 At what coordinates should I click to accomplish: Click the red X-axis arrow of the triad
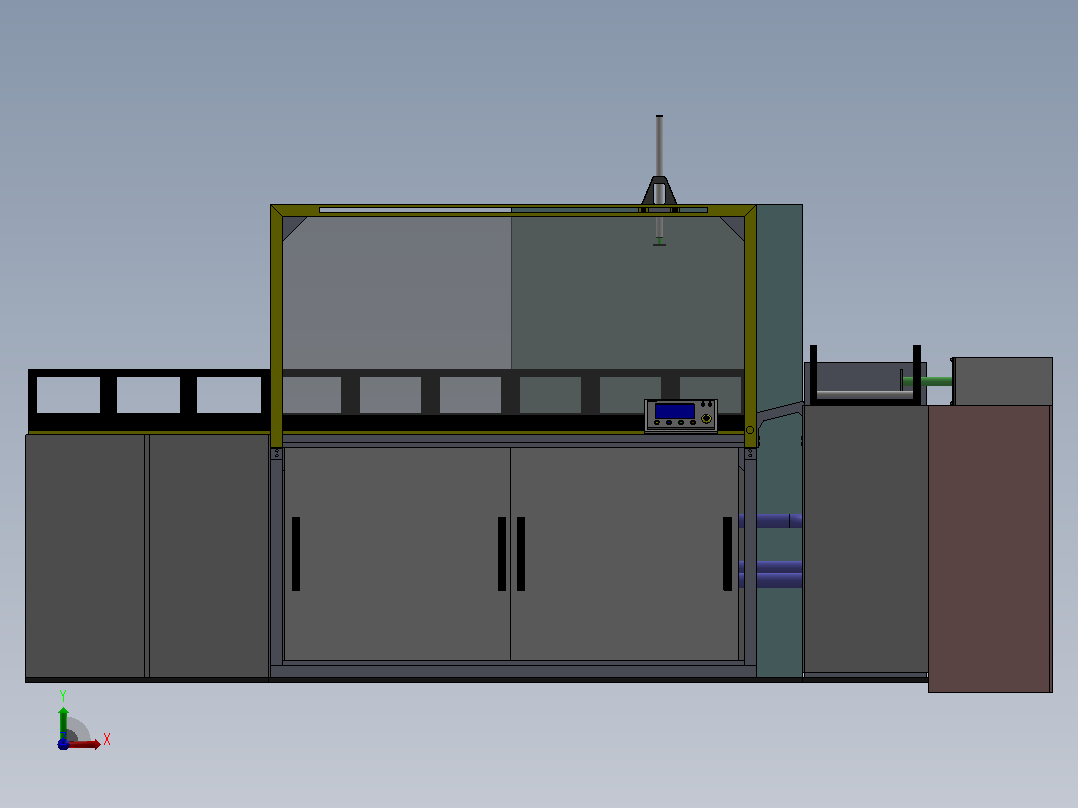click(85, 744)
